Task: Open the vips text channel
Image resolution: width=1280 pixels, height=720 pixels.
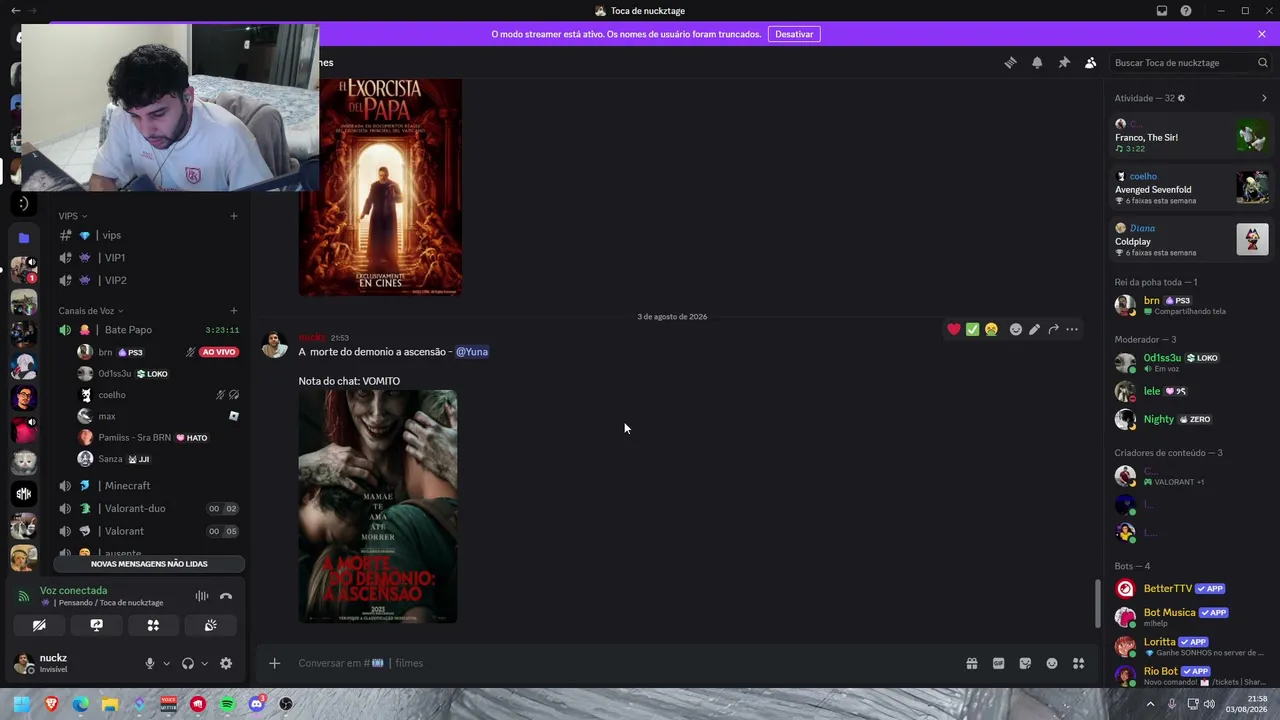Action: 149,235
